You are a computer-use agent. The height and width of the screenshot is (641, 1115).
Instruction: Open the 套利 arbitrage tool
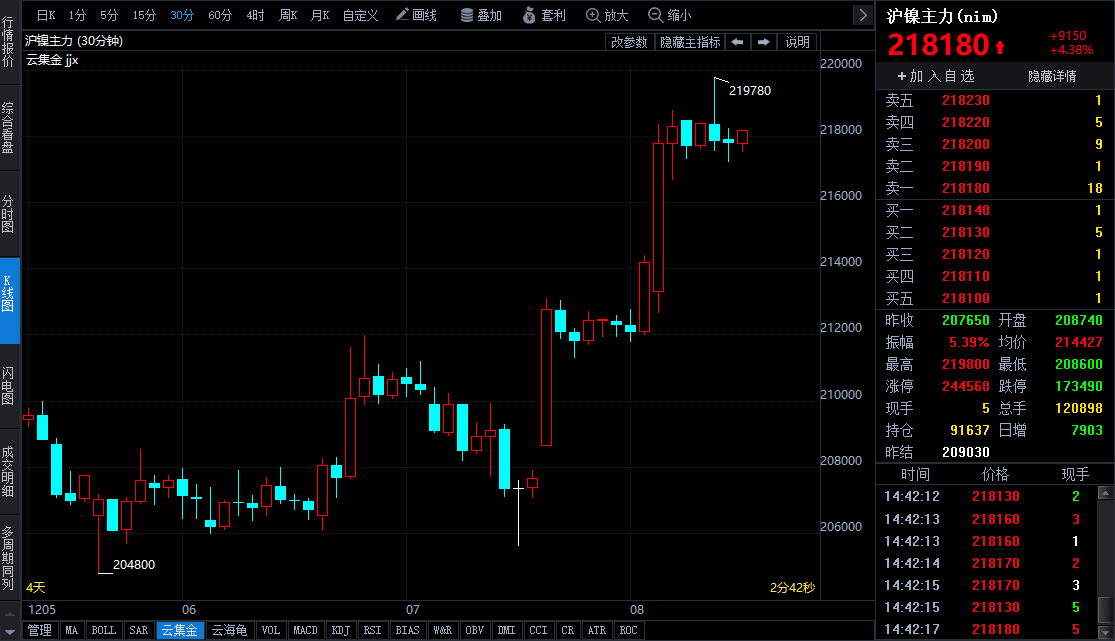[x=544, y=15]
